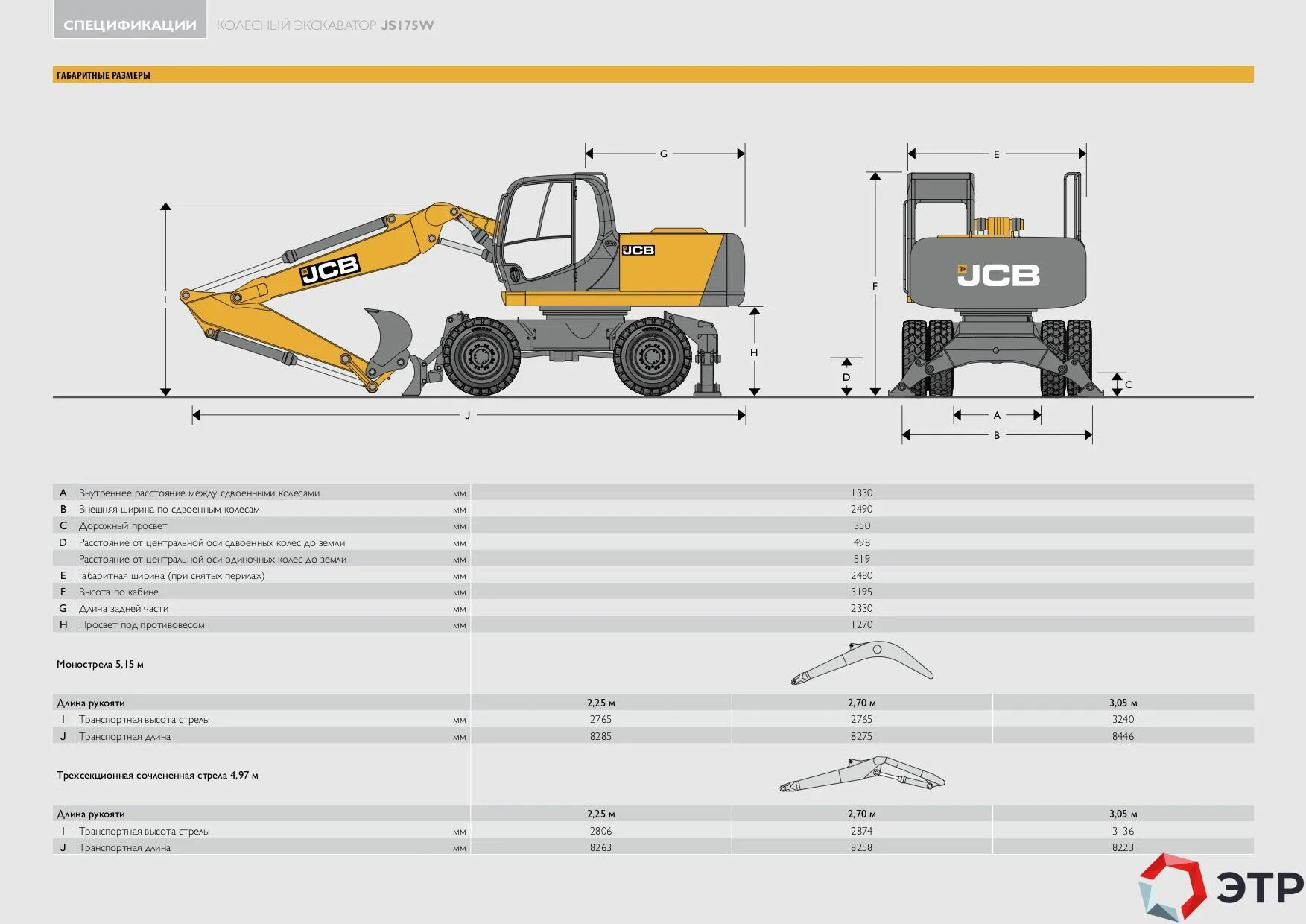This screenshot has height=924, width=1306.
Task: Click the rear-view JCB excavator diagram
Action: (x=997, y=285)
